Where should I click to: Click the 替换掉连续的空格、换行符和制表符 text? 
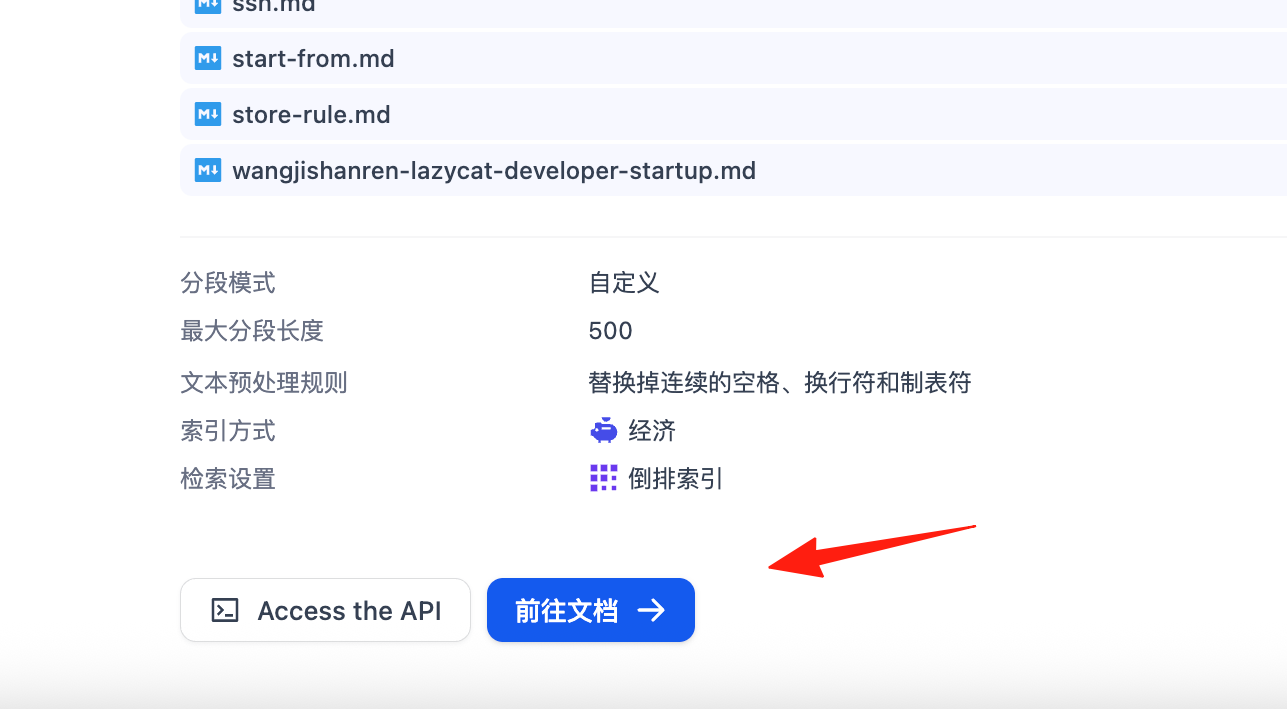pos(780,383)
